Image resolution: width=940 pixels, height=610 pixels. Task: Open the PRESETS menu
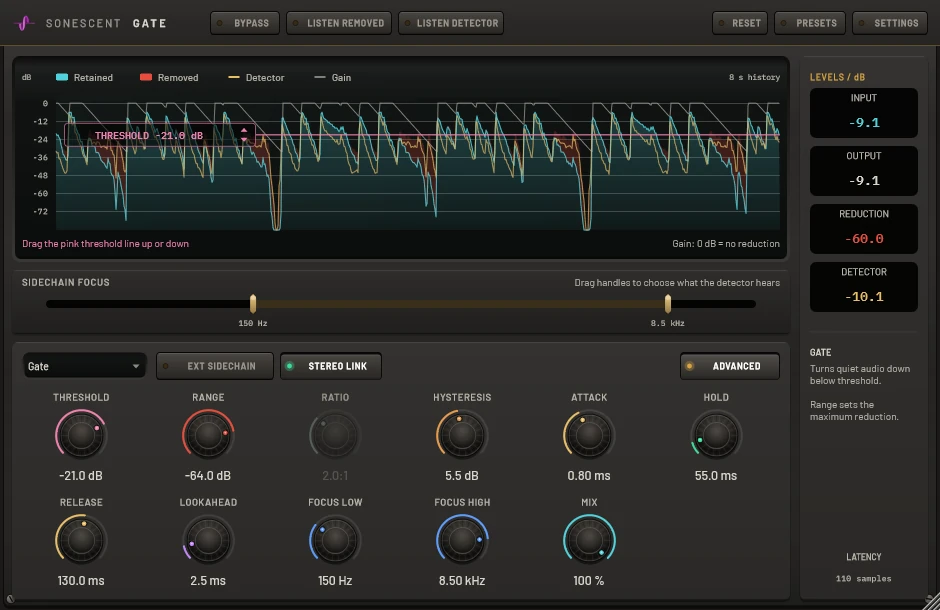click(810, 23)
